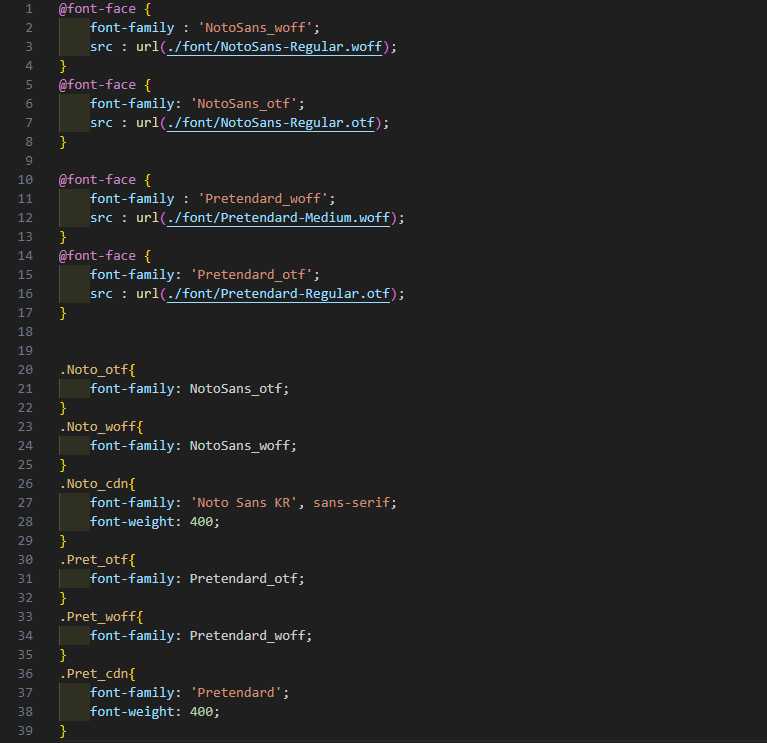The height and width of the screenshot is (743, 767).
Task: Follow the ./font/Pretendard-Regular.otf url link
Action: [278, 294]
